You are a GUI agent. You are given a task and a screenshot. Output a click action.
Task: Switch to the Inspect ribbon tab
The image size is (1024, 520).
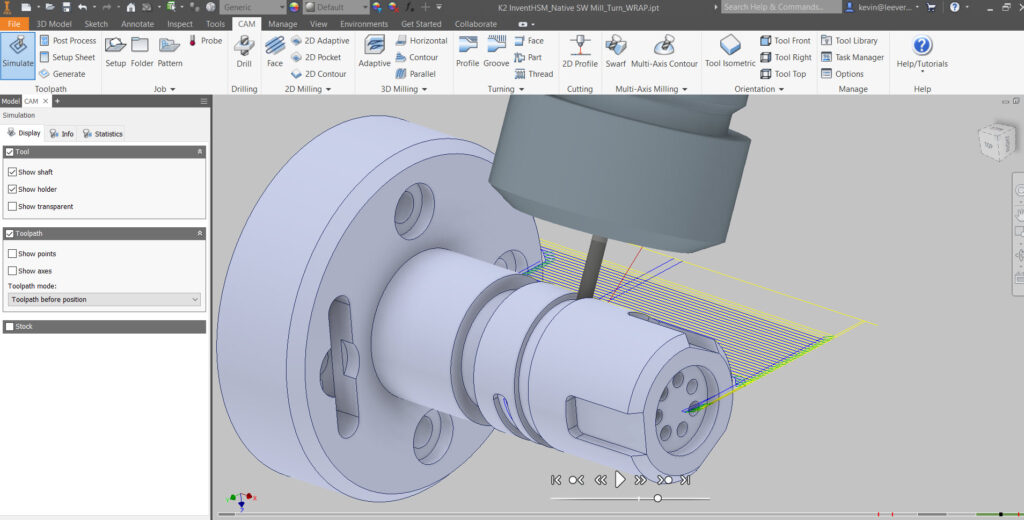[x=180, y=23]
